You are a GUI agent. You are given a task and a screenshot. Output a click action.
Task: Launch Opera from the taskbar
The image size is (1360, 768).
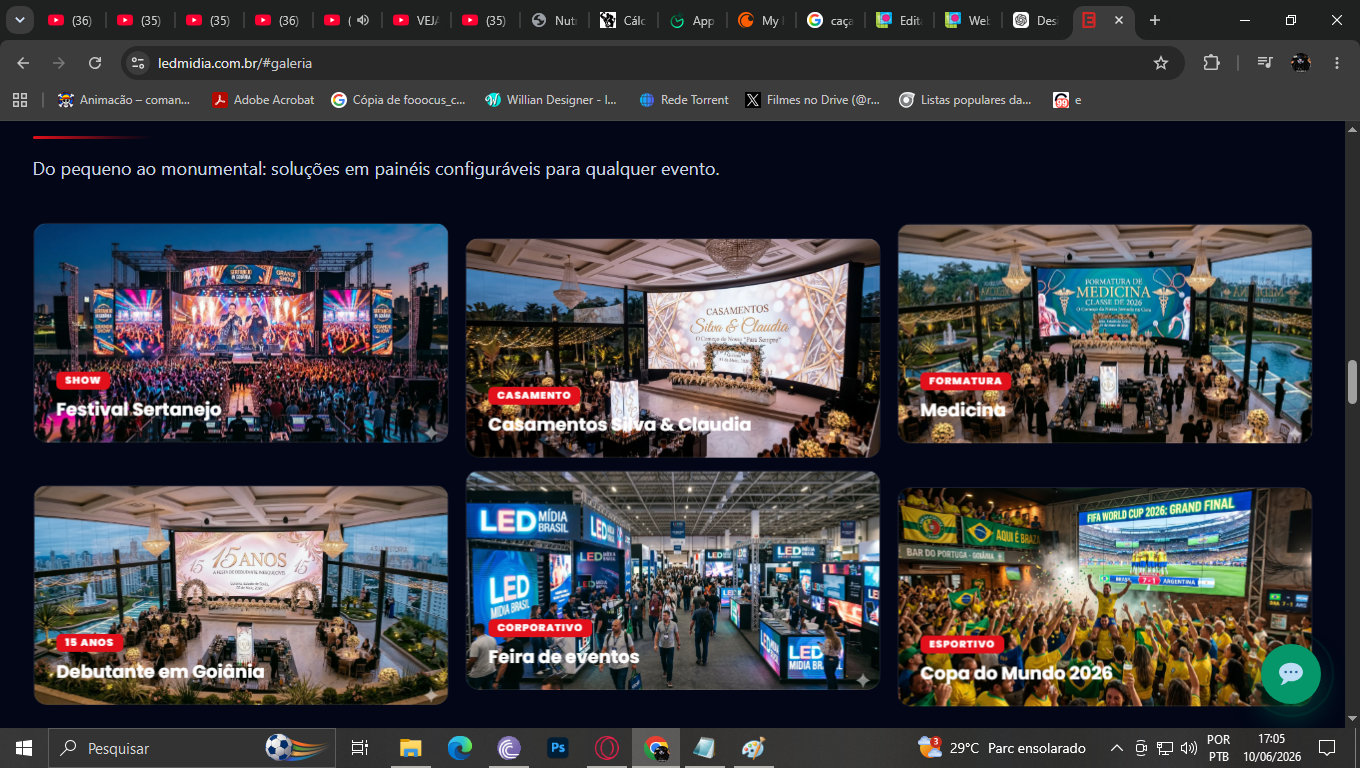tap(607, 748)
